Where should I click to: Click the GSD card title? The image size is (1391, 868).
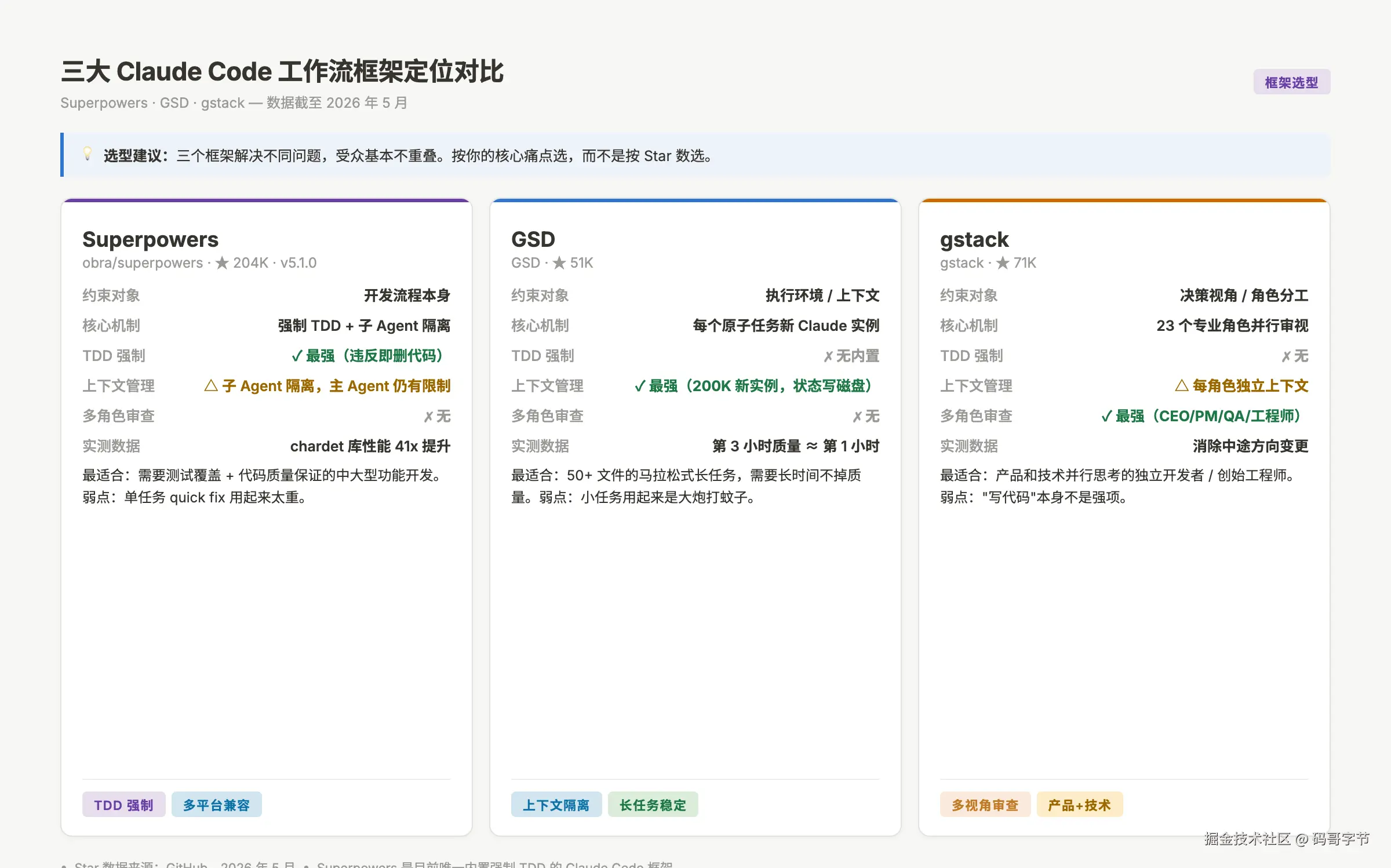tap(533, 239)
